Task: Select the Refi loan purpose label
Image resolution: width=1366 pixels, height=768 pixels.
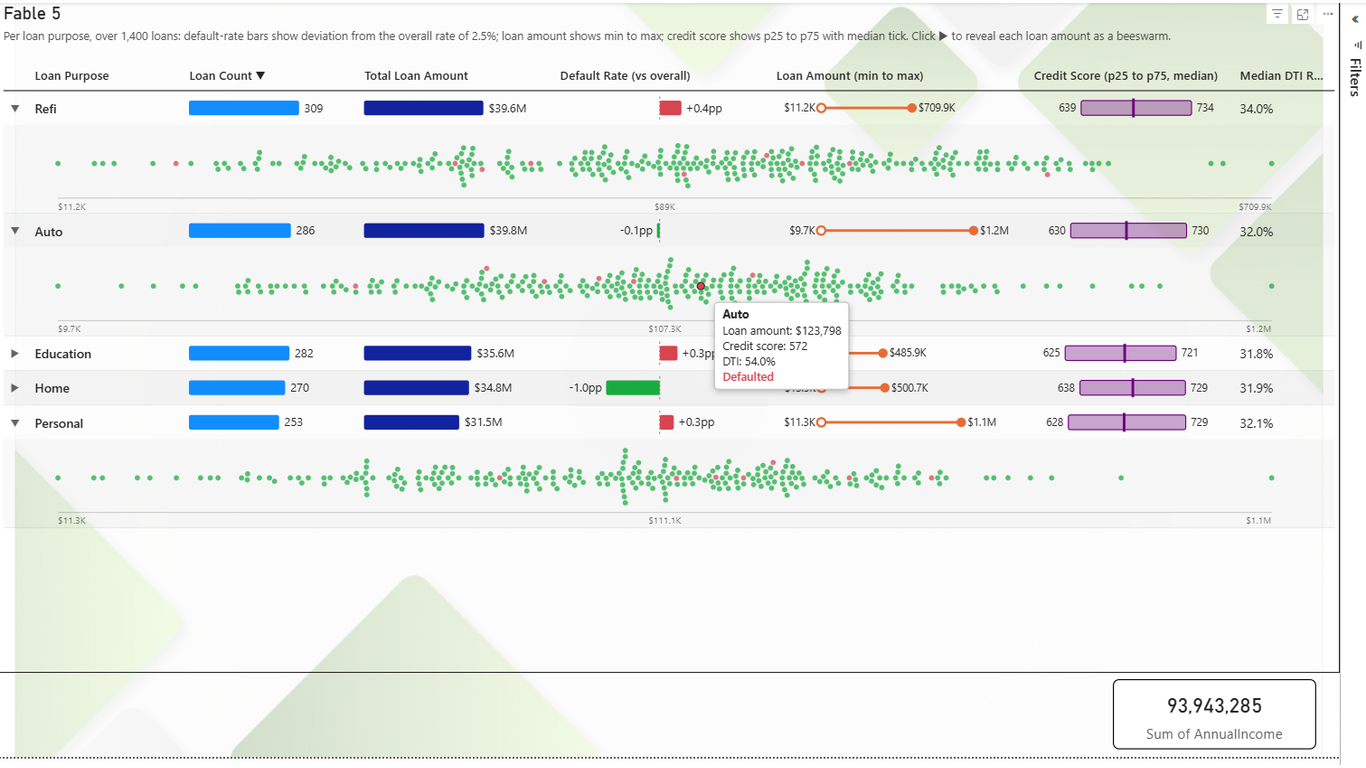Action: click(46, 109)
